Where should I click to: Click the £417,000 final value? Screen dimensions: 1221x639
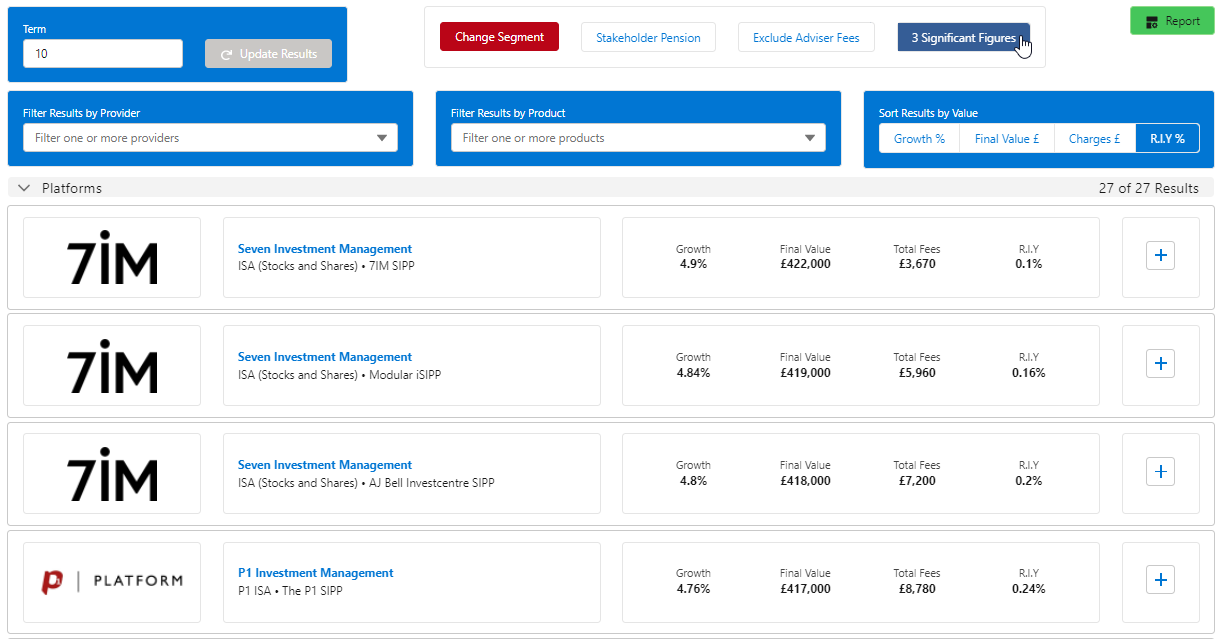coord(805,589)
